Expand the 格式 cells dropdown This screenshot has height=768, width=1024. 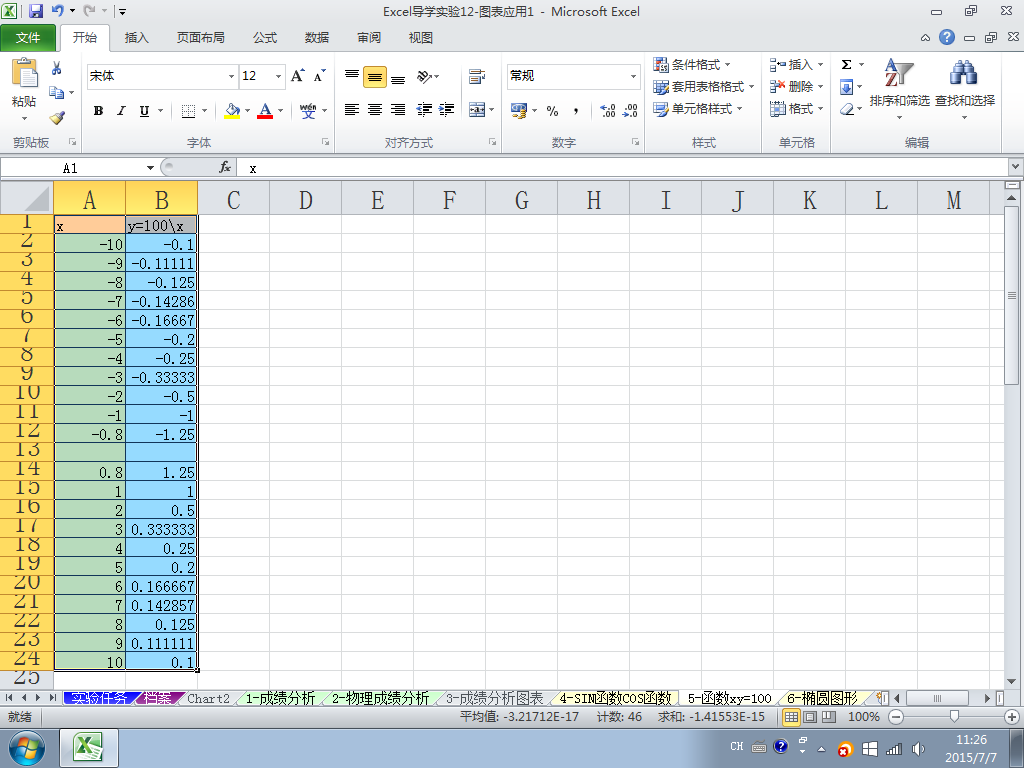coord(820,108)
